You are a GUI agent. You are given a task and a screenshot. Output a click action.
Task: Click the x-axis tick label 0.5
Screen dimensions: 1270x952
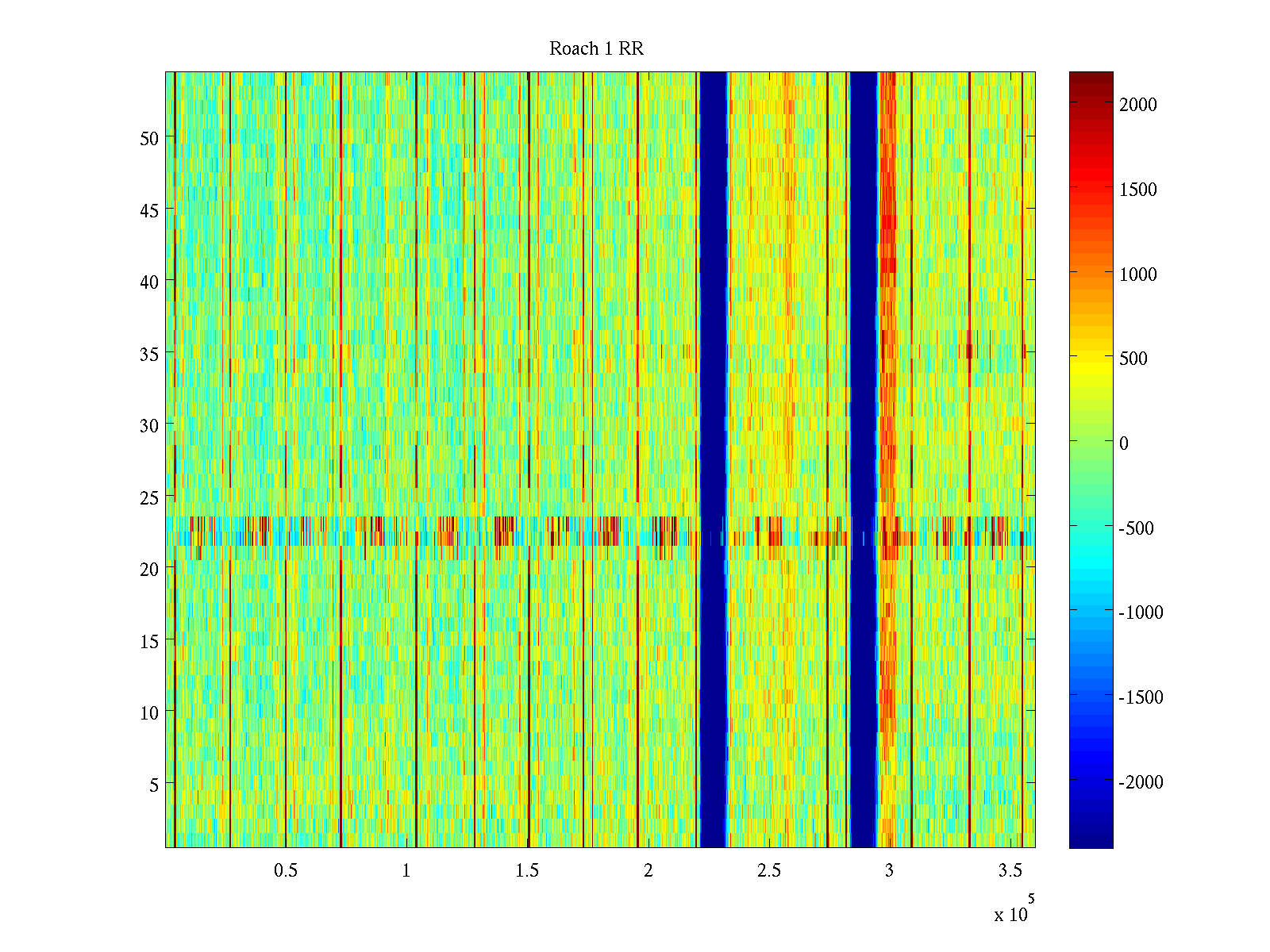(286, 871)
